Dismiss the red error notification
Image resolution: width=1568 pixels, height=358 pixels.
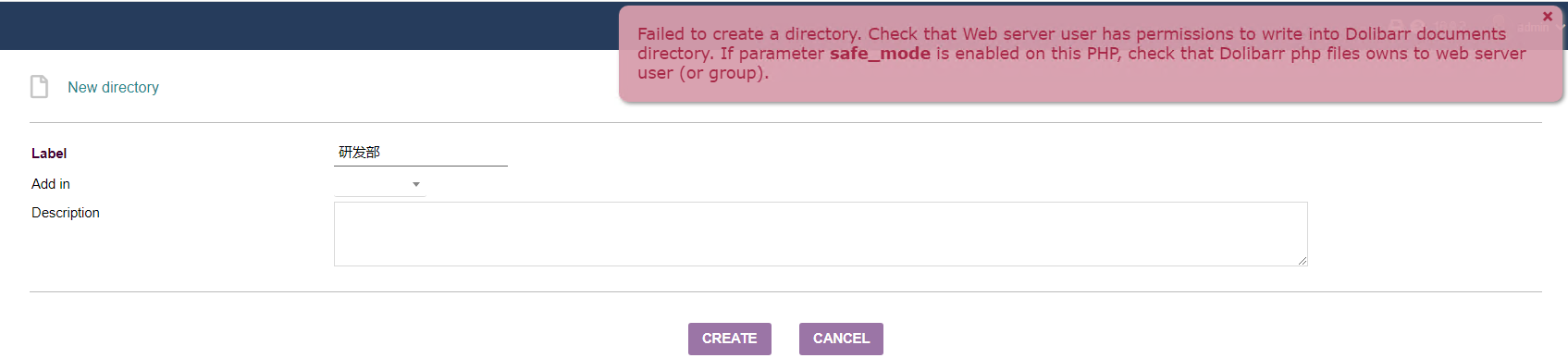click(x=1548, y=17)
